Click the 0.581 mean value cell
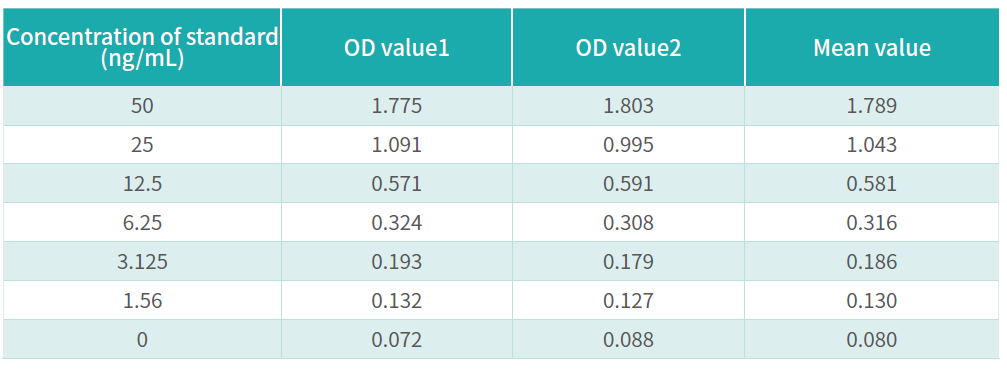1007x374 pixels. pyautogui.click(x=872, y=184)
